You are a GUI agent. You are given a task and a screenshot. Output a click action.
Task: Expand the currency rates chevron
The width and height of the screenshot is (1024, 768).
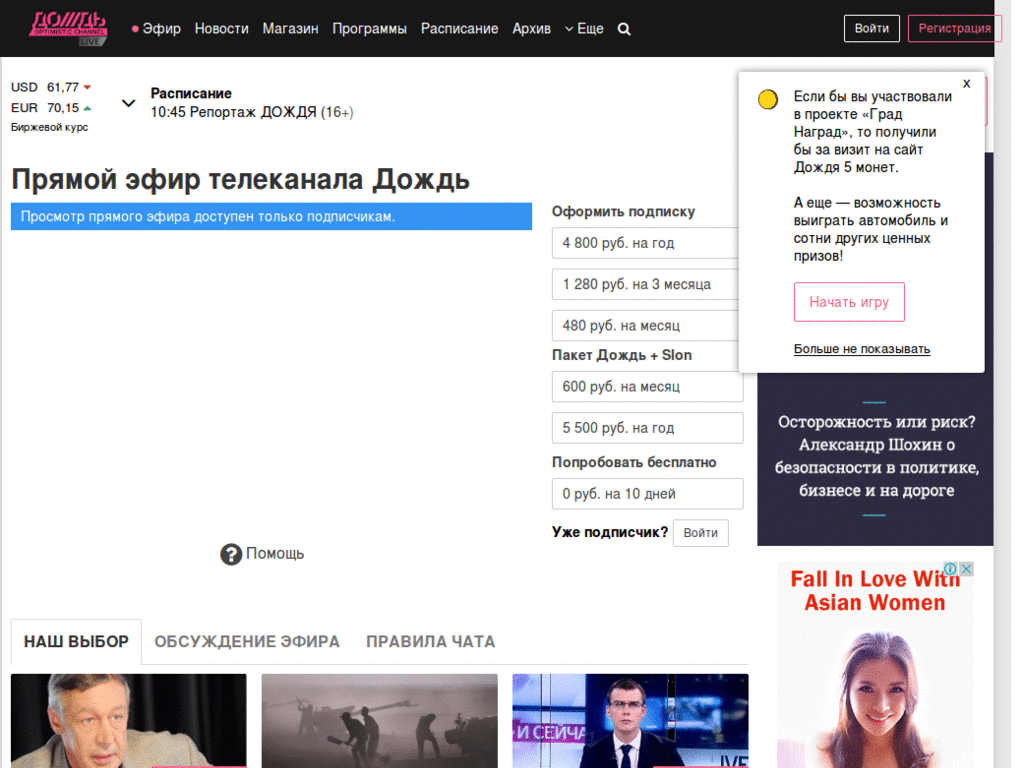[x=129, y=103]
